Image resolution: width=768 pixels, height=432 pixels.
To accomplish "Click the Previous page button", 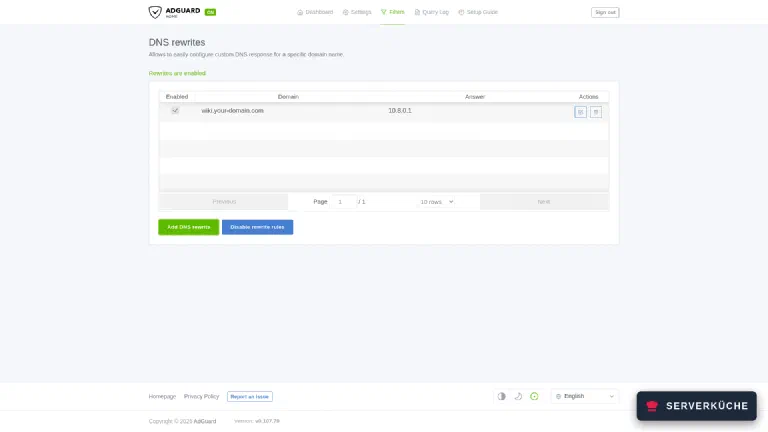I will 224,202.
